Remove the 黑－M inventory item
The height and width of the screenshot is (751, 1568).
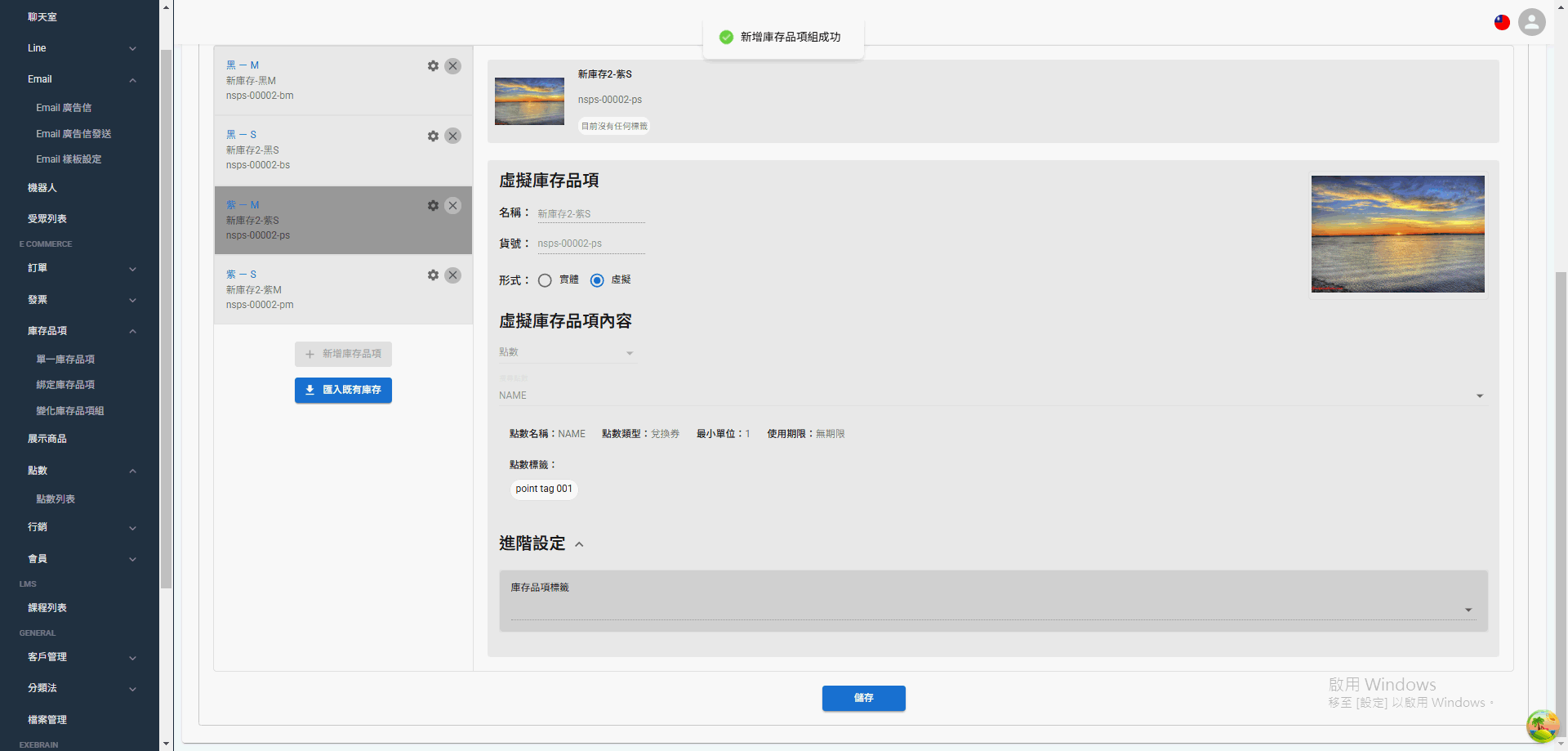[452, 66]
